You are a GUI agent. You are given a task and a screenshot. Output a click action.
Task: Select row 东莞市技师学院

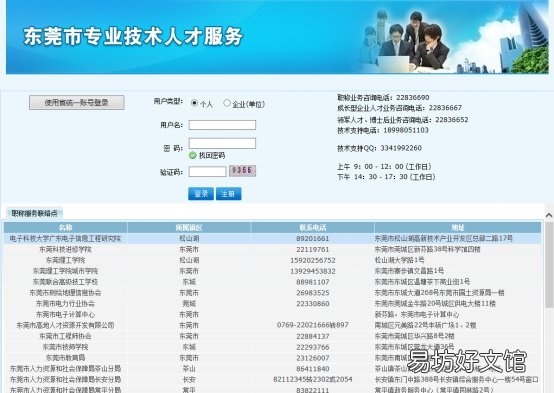(272, 347)
